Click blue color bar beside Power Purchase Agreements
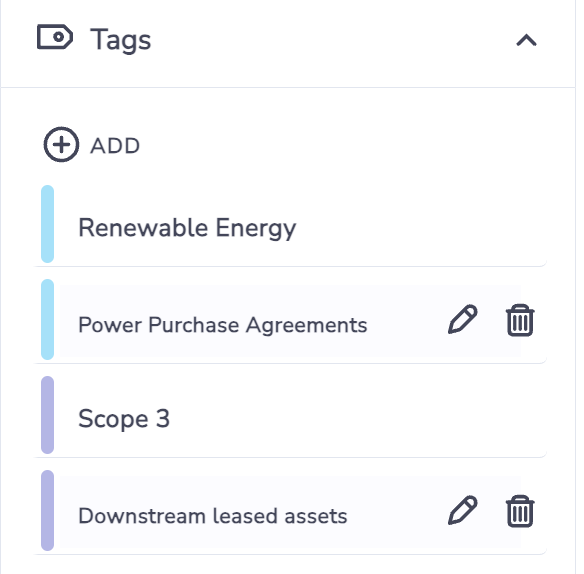Screen dimensions: 584x574 (47, 320)
